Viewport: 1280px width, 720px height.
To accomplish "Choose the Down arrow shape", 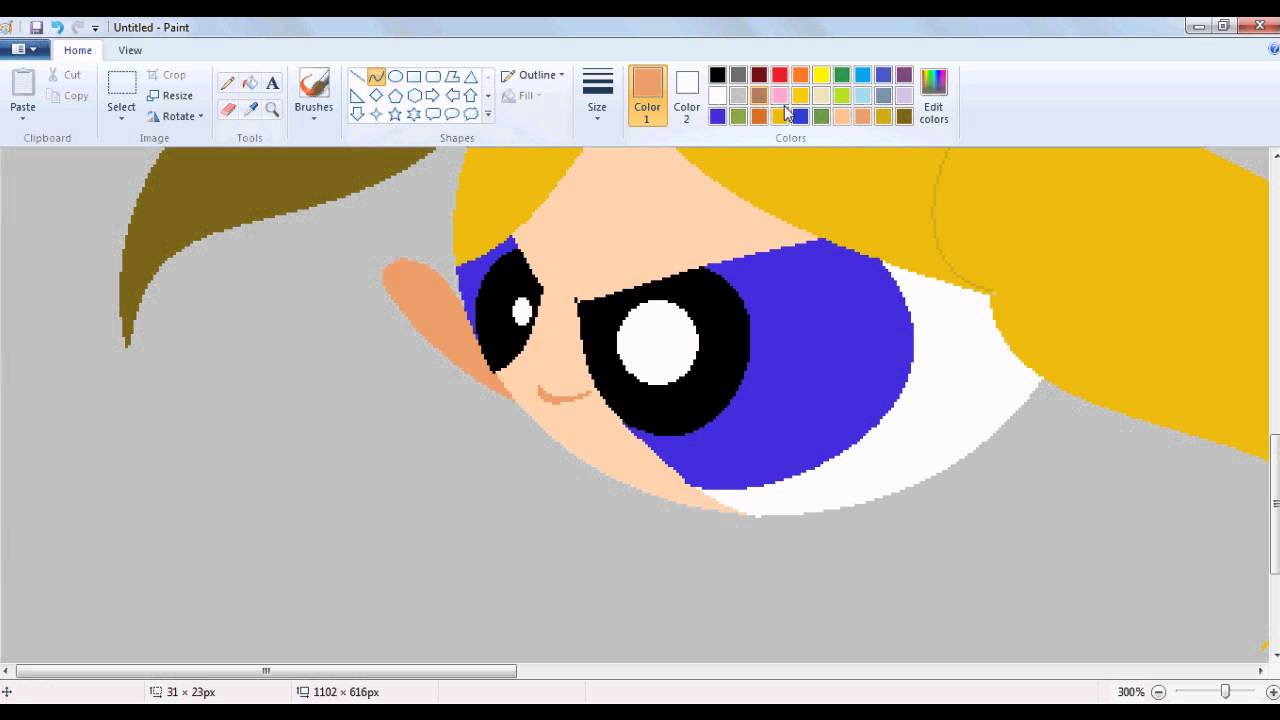I will [x=357, y=114].
